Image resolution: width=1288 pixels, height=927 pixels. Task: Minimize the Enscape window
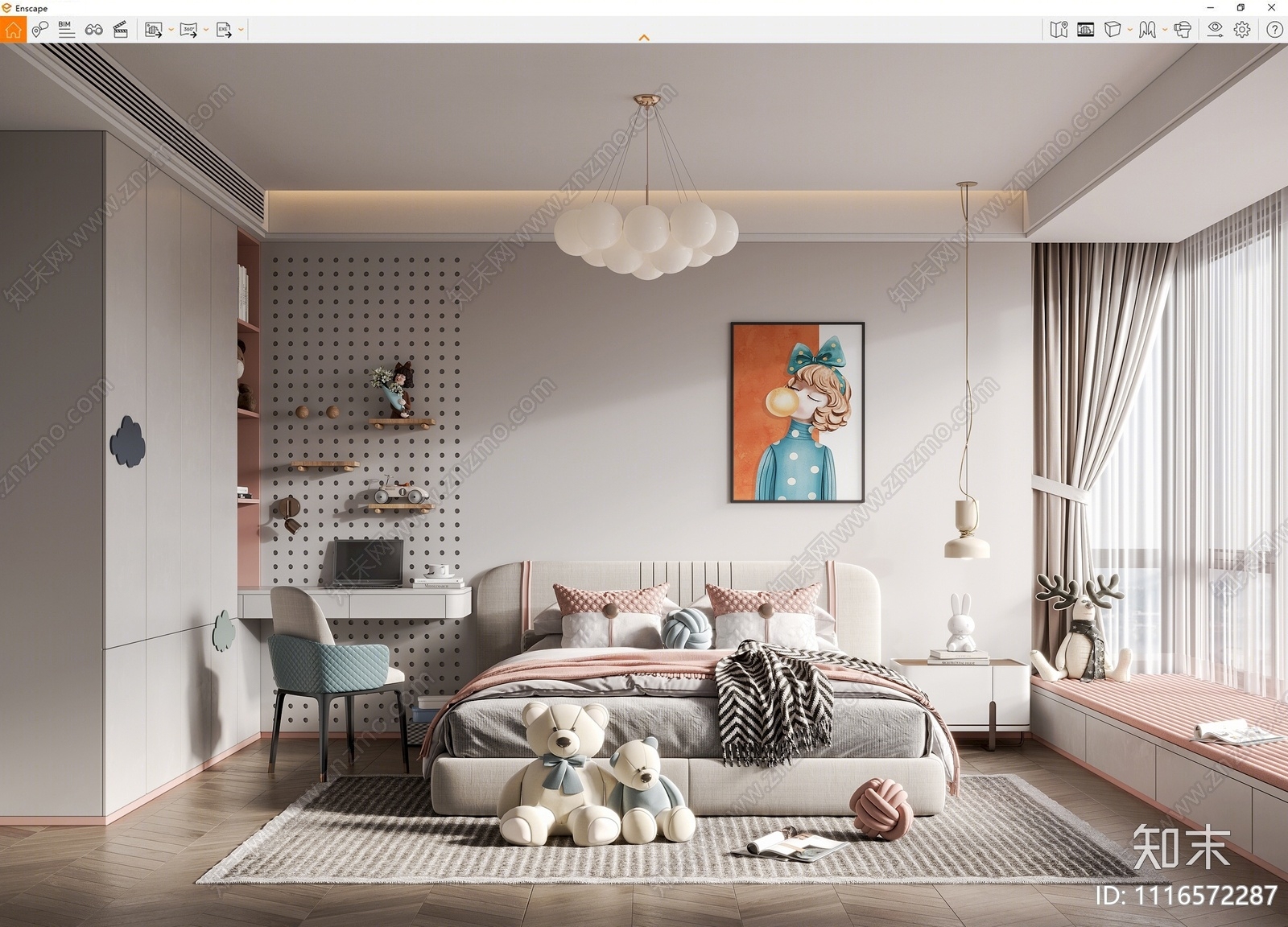point(1211,8)
